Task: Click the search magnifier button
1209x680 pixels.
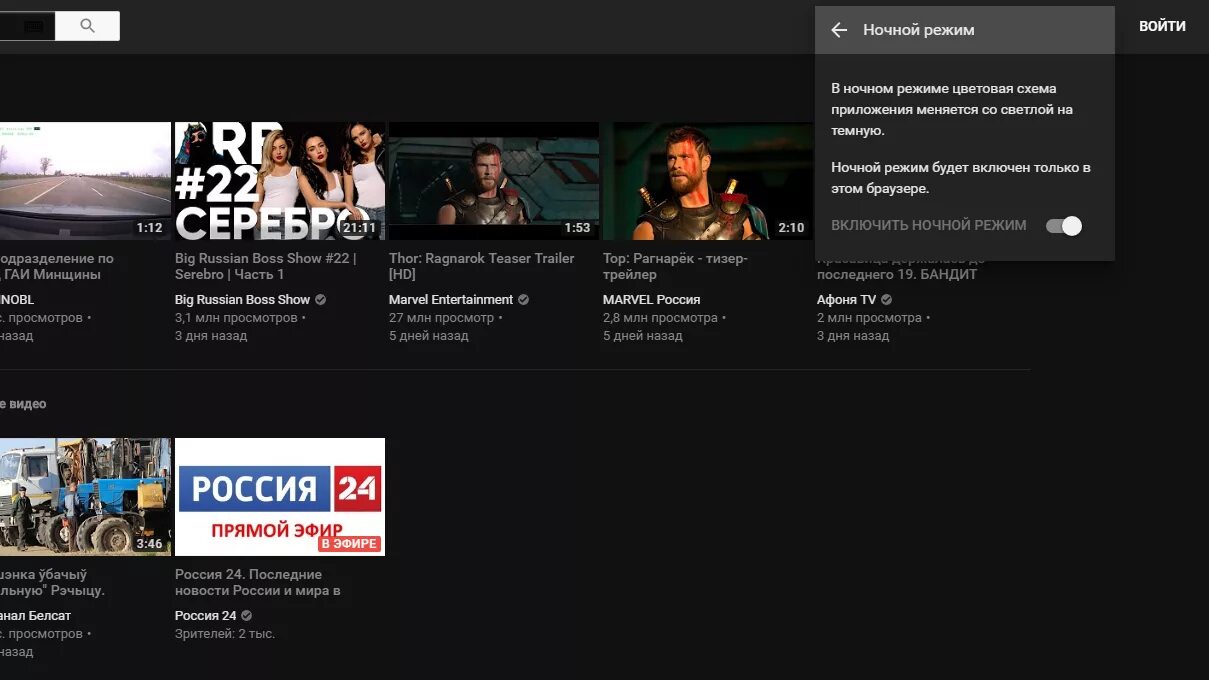Action: point(87,26)
